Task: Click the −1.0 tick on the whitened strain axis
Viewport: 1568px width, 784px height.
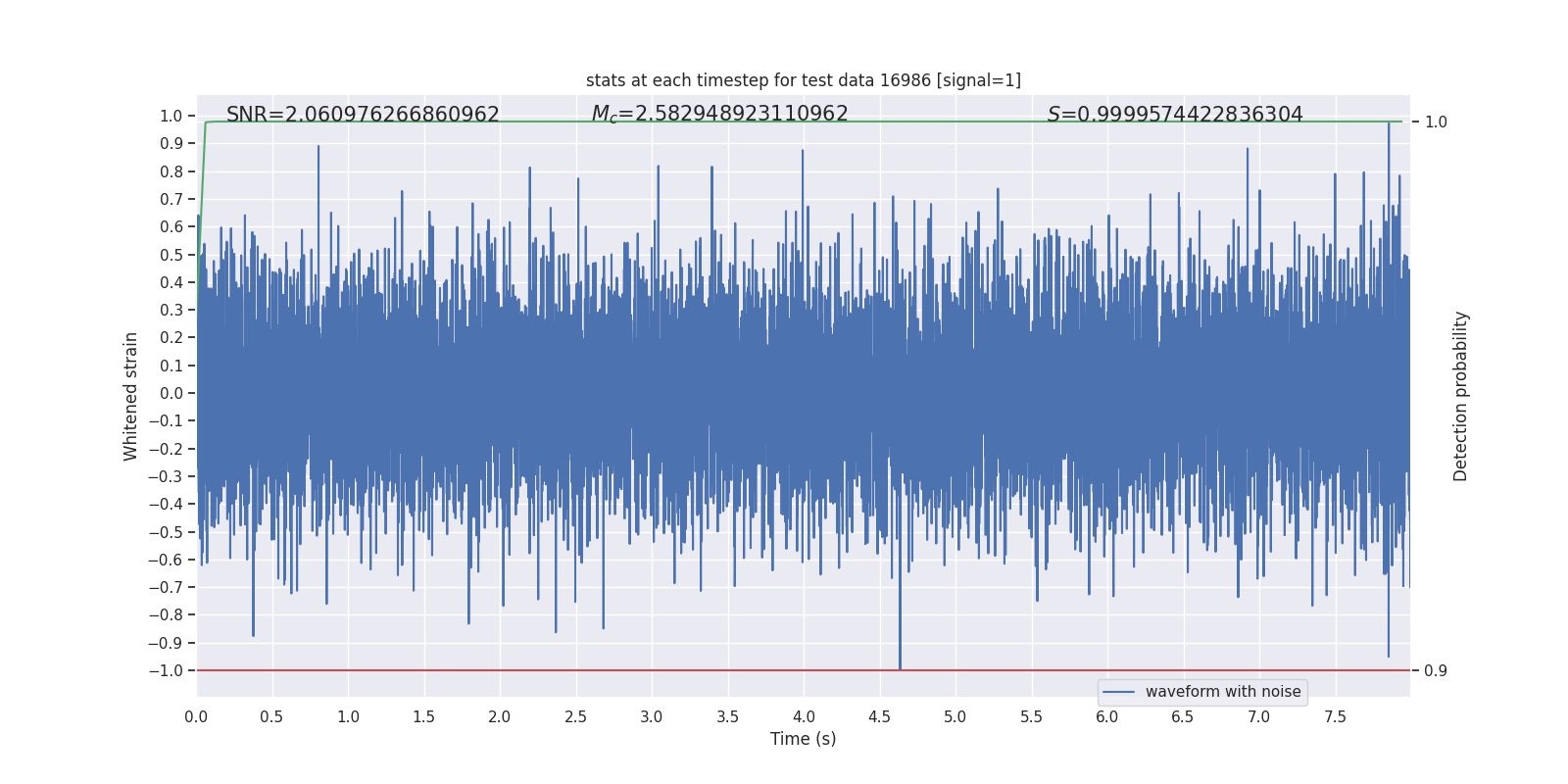Action: click(x=166, y=670)
